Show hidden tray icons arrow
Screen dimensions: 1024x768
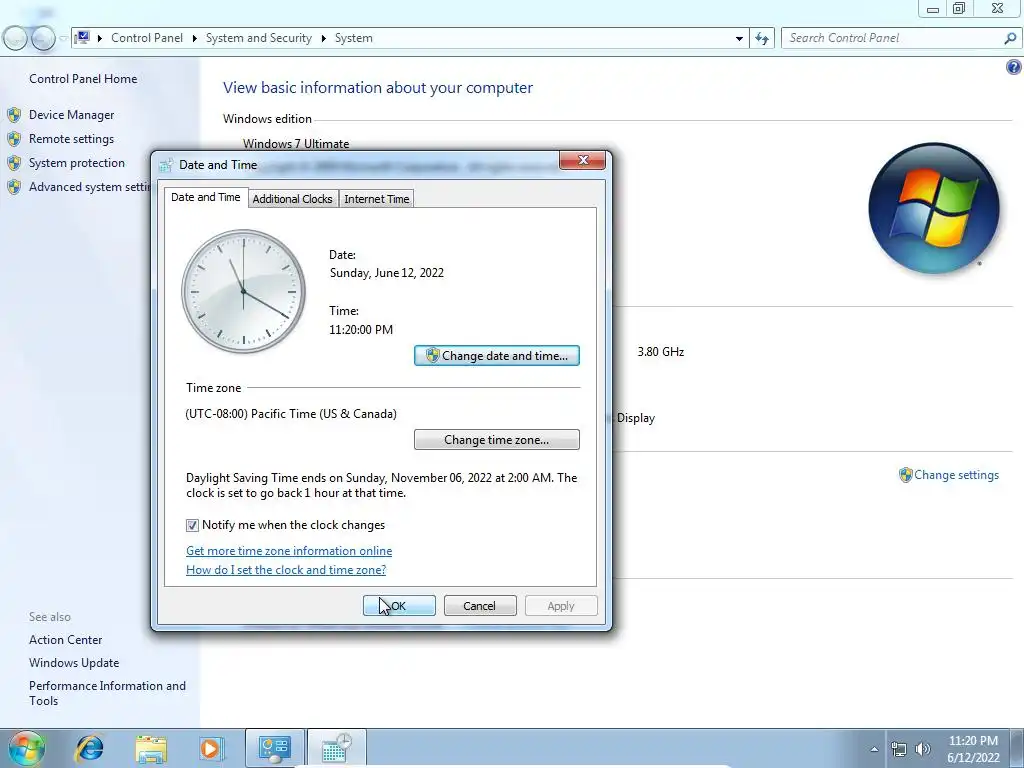tap(874, 749)
